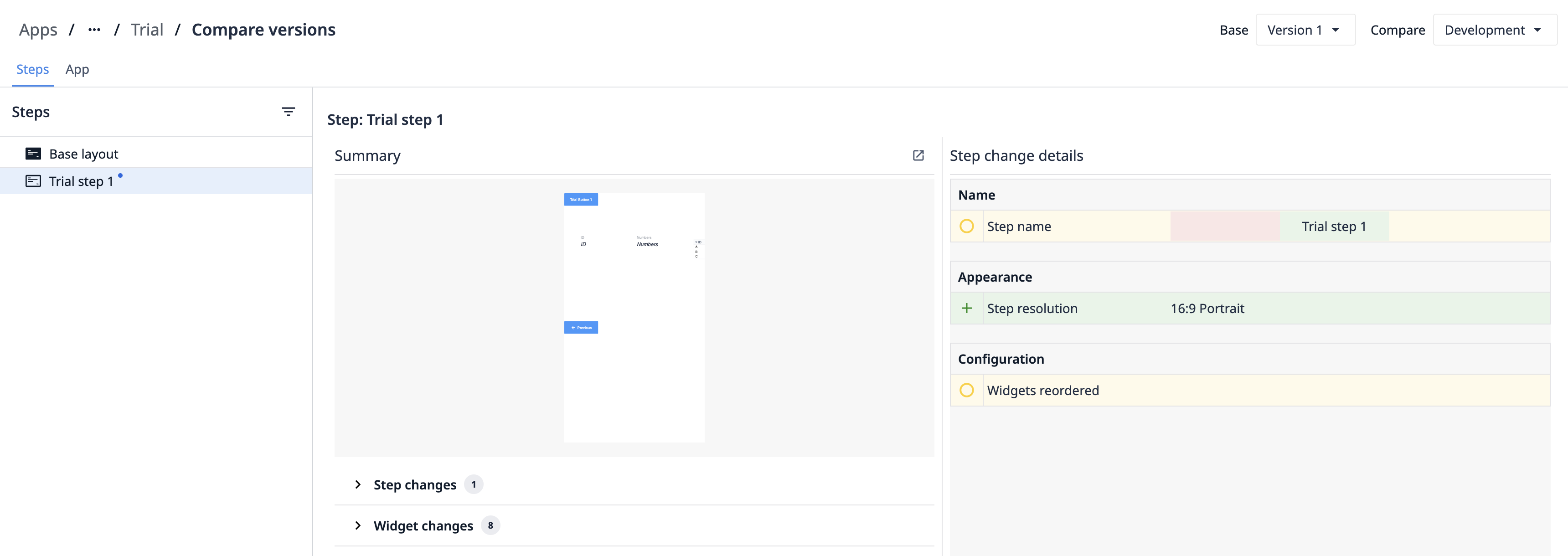This screenshot has height=556, width=1568.
Task: Open the Steps filter icon
Action: tap(288, 112)
